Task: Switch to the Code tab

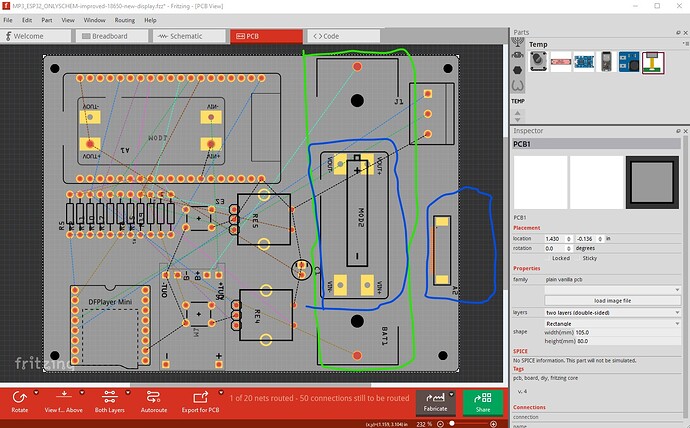Action: pyautogui.click(x=344, y=36)
